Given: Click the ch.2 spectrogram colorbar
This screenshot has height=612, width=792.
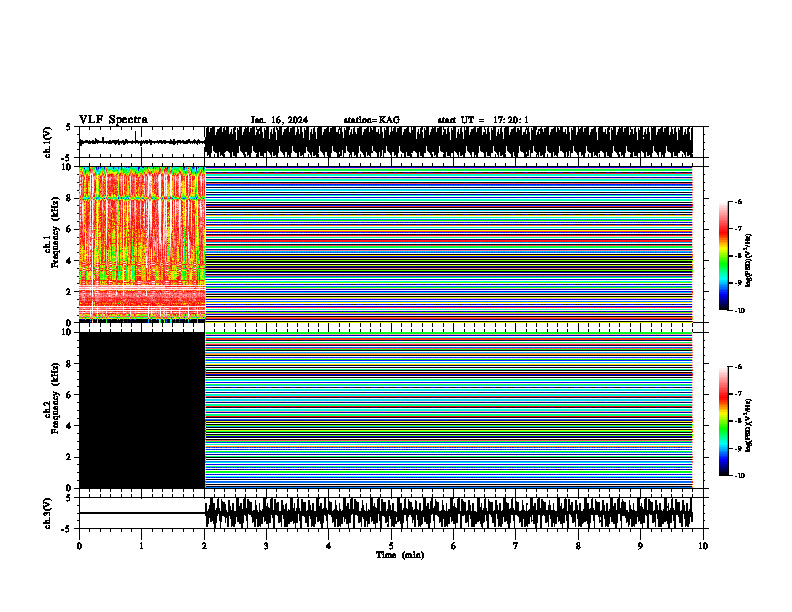Looking at the screenshot, I should [x=723, y=421].
